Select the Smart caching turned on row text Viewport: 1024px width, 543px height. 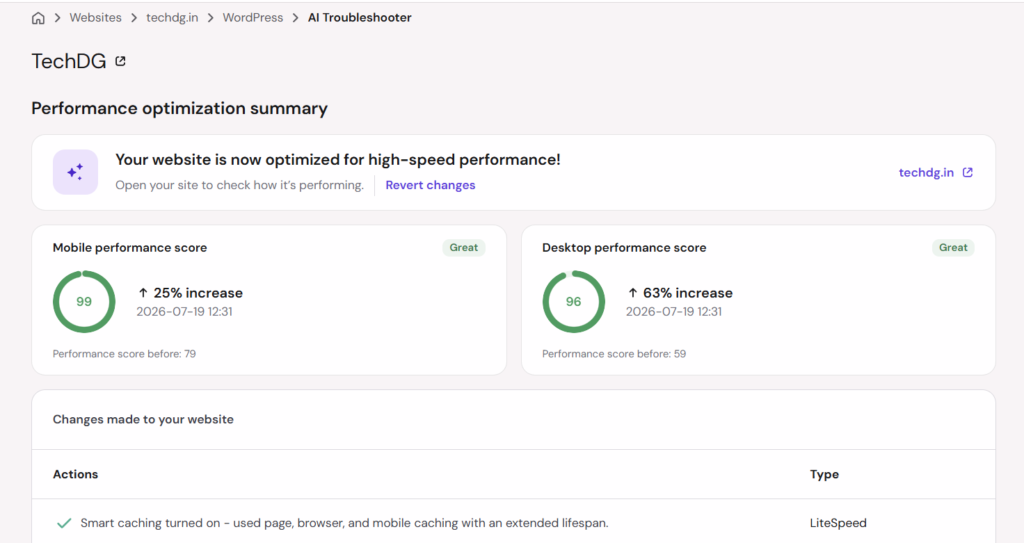click(344, 523)
